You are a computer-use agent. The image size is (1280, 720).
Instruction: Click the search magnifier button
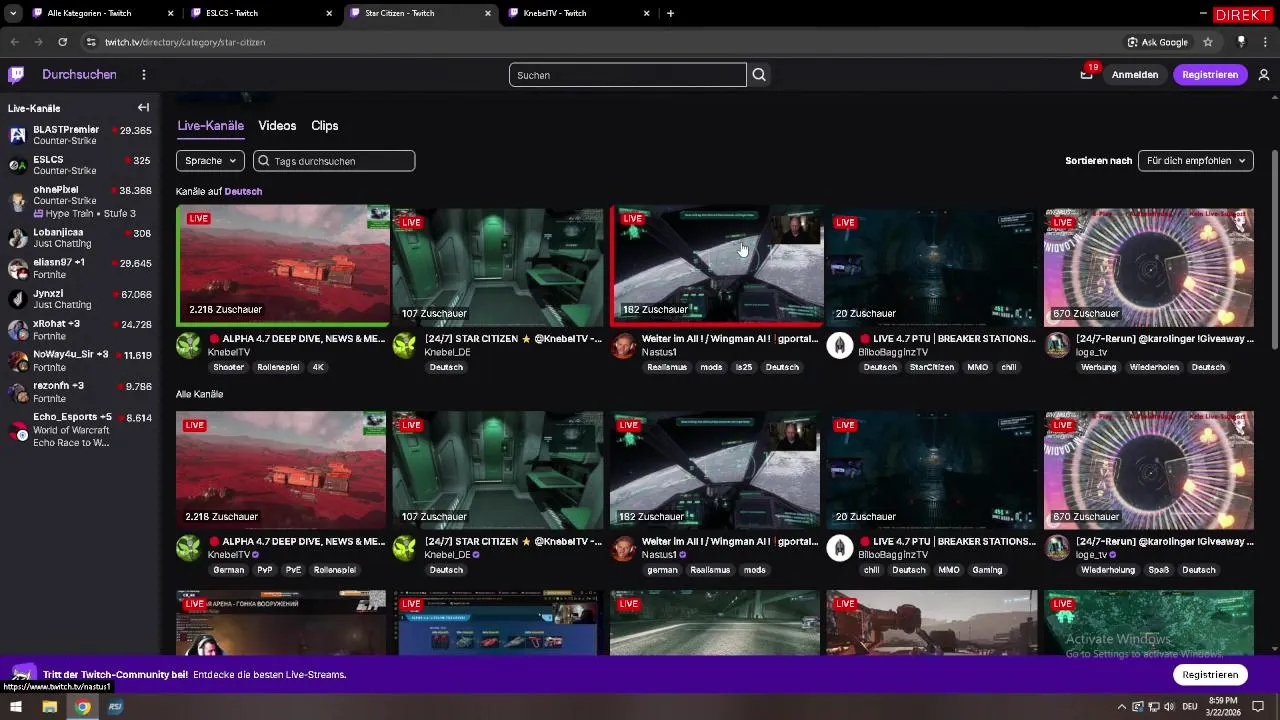[759, 75]
